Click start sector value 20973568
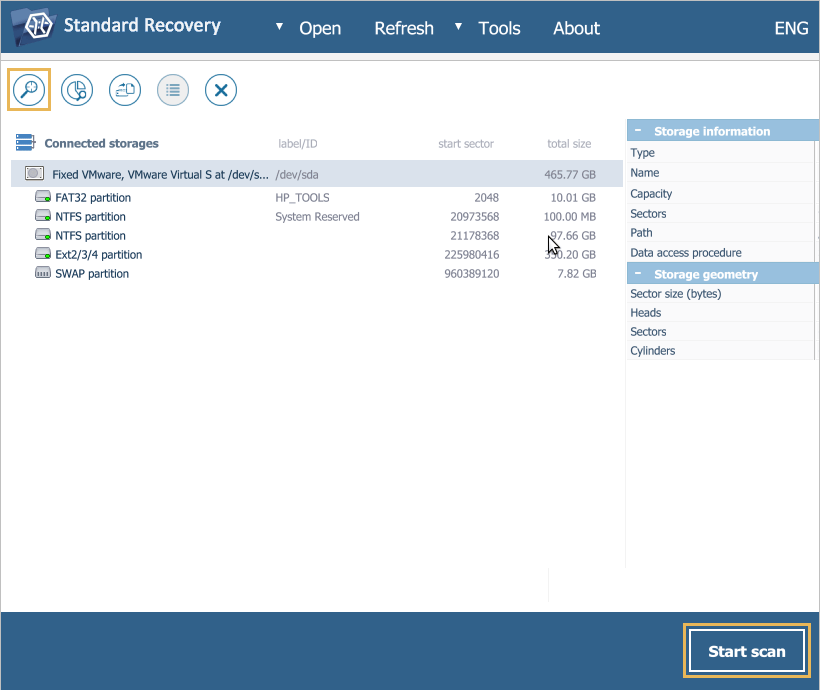Image resolution: width=820 pixels, height=690 pixels. point(475,217)
